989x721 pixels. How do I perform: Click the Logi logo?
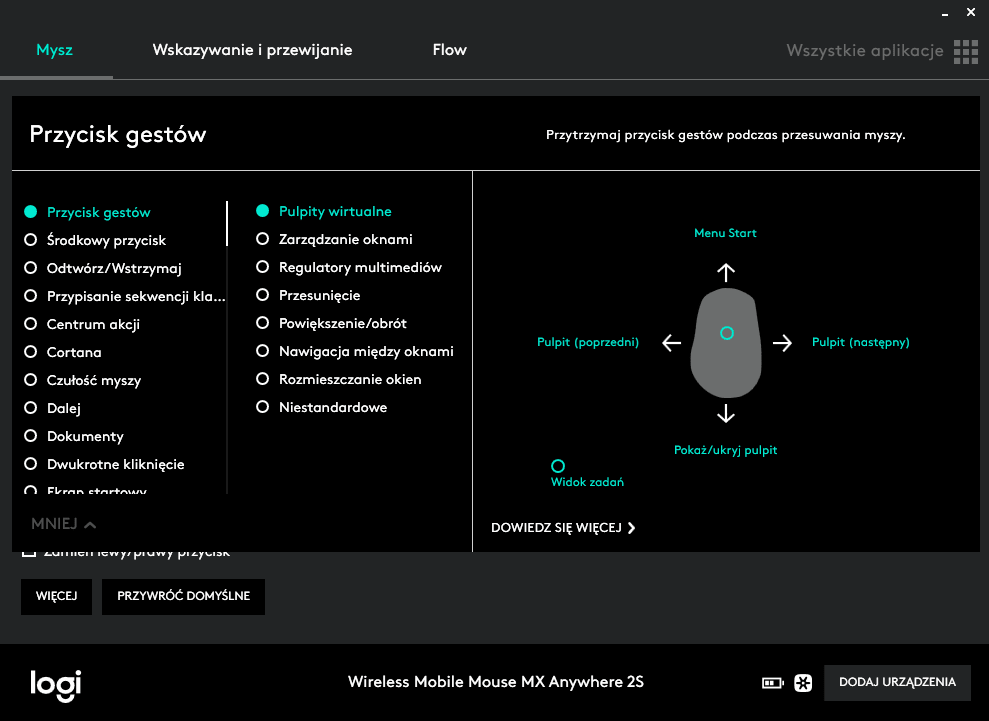pos(55,684)
